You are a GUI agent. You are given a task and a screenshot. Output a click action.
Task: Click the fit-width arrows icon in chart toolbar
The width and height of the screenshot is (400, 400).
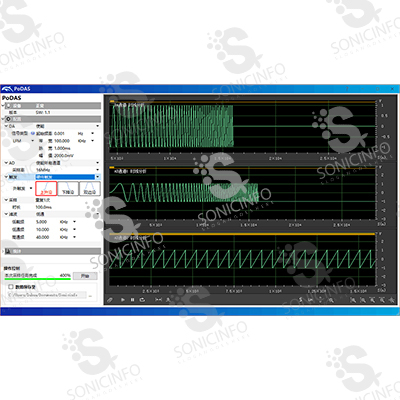(159, 300)
